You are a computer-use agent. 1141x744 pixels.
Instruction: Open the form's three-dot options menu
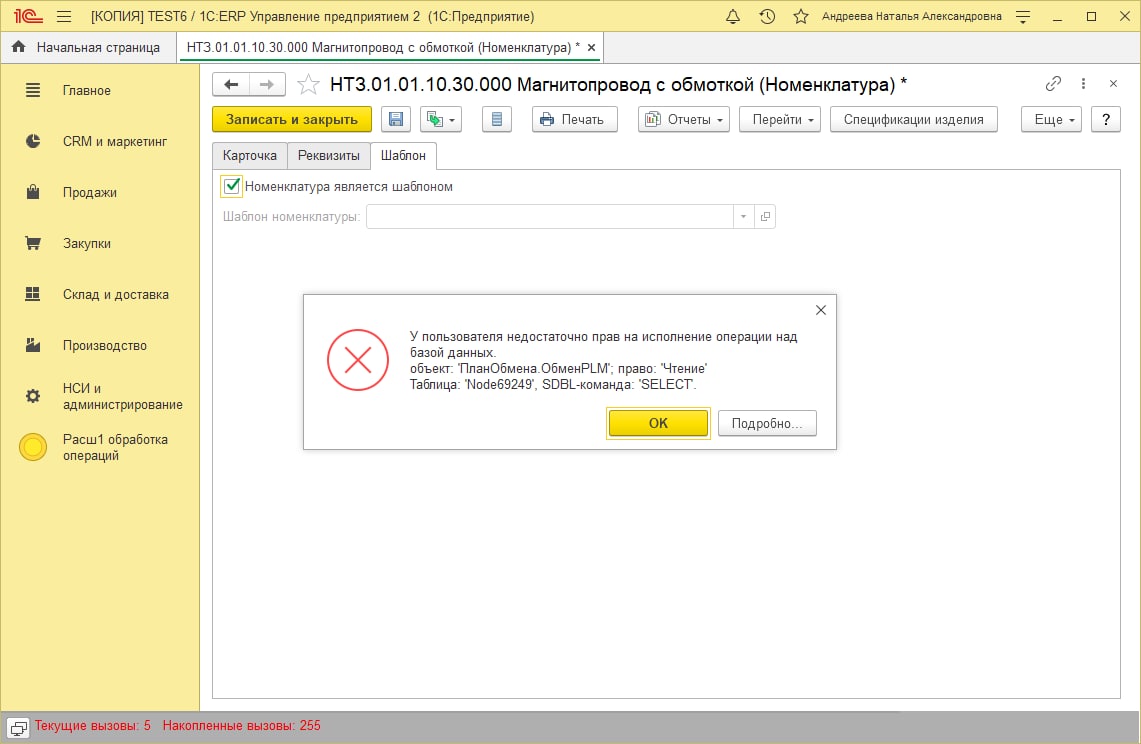point(1084,84)
